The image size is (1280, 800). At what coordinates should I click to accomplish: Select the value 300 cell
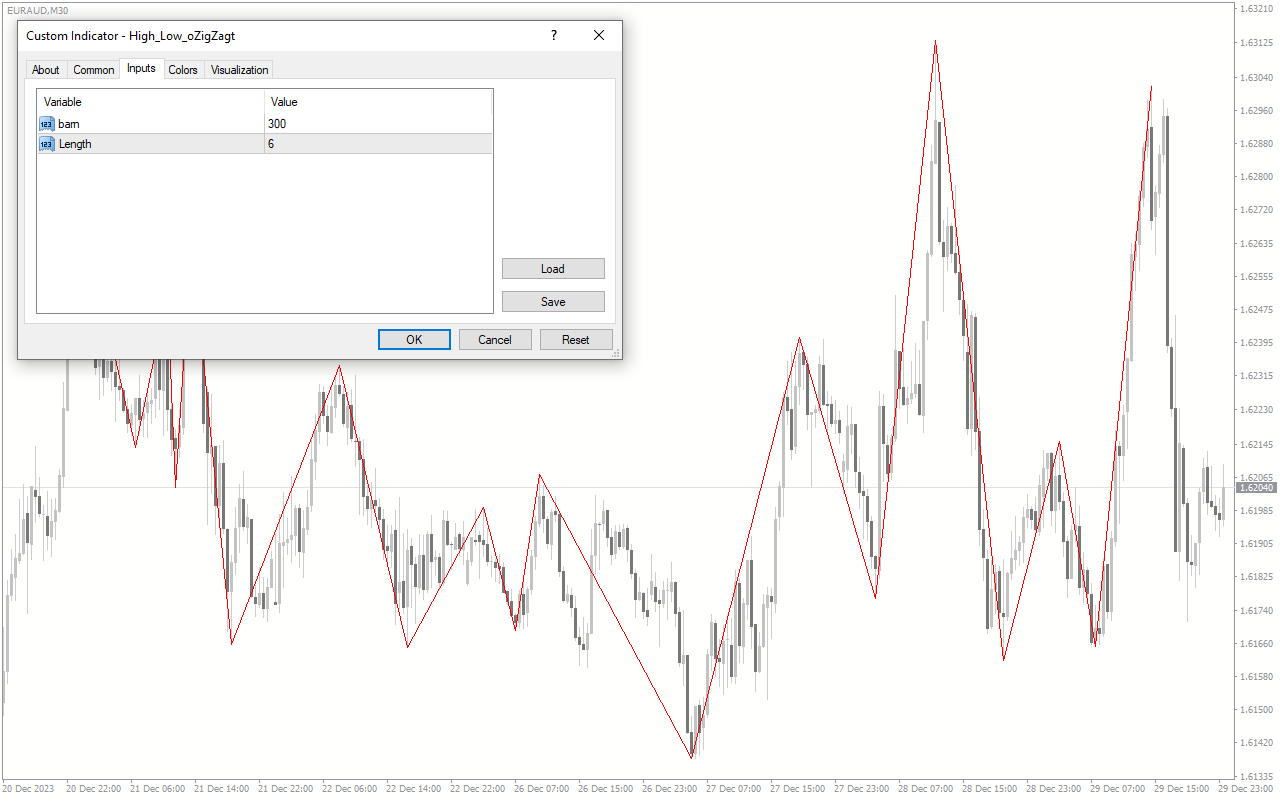[379, 124]
